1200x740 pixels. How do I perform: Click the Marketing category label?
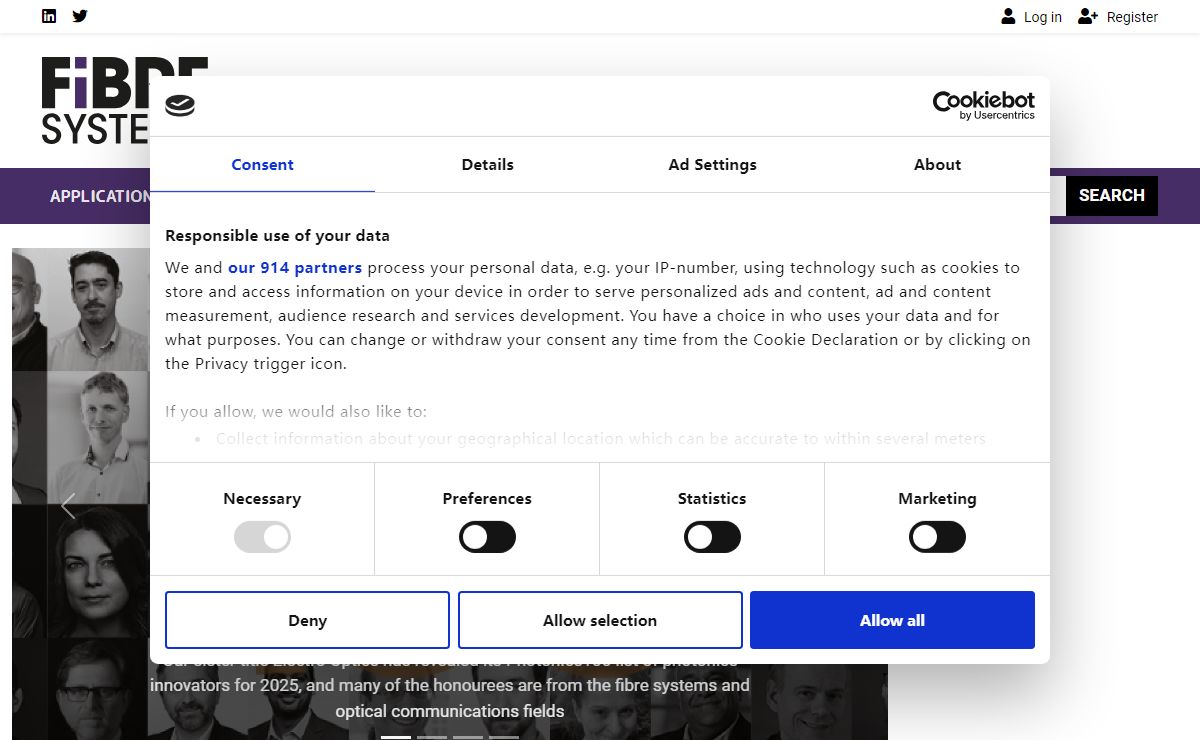tap(937, 498)
